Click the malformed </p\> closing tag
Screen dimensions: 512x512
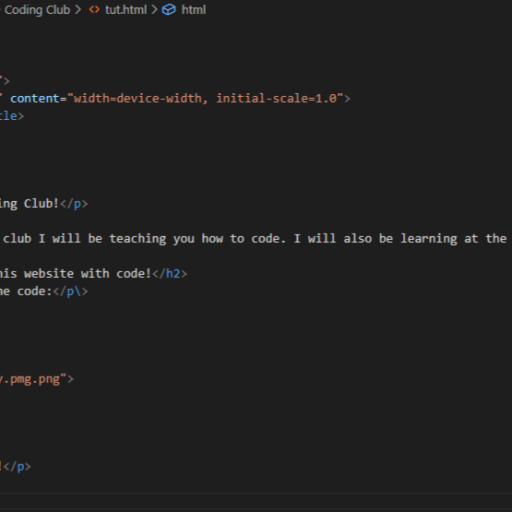coord(70,291)
